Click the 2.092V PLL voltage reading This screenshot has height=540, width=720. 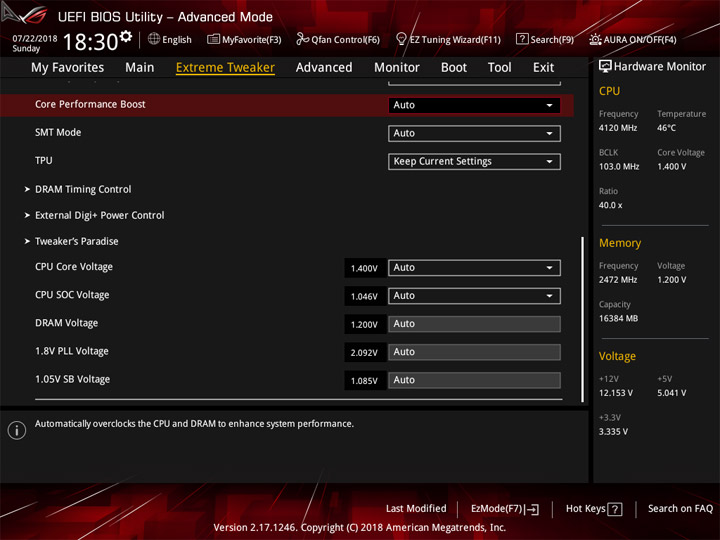click(x=364, y=353)
